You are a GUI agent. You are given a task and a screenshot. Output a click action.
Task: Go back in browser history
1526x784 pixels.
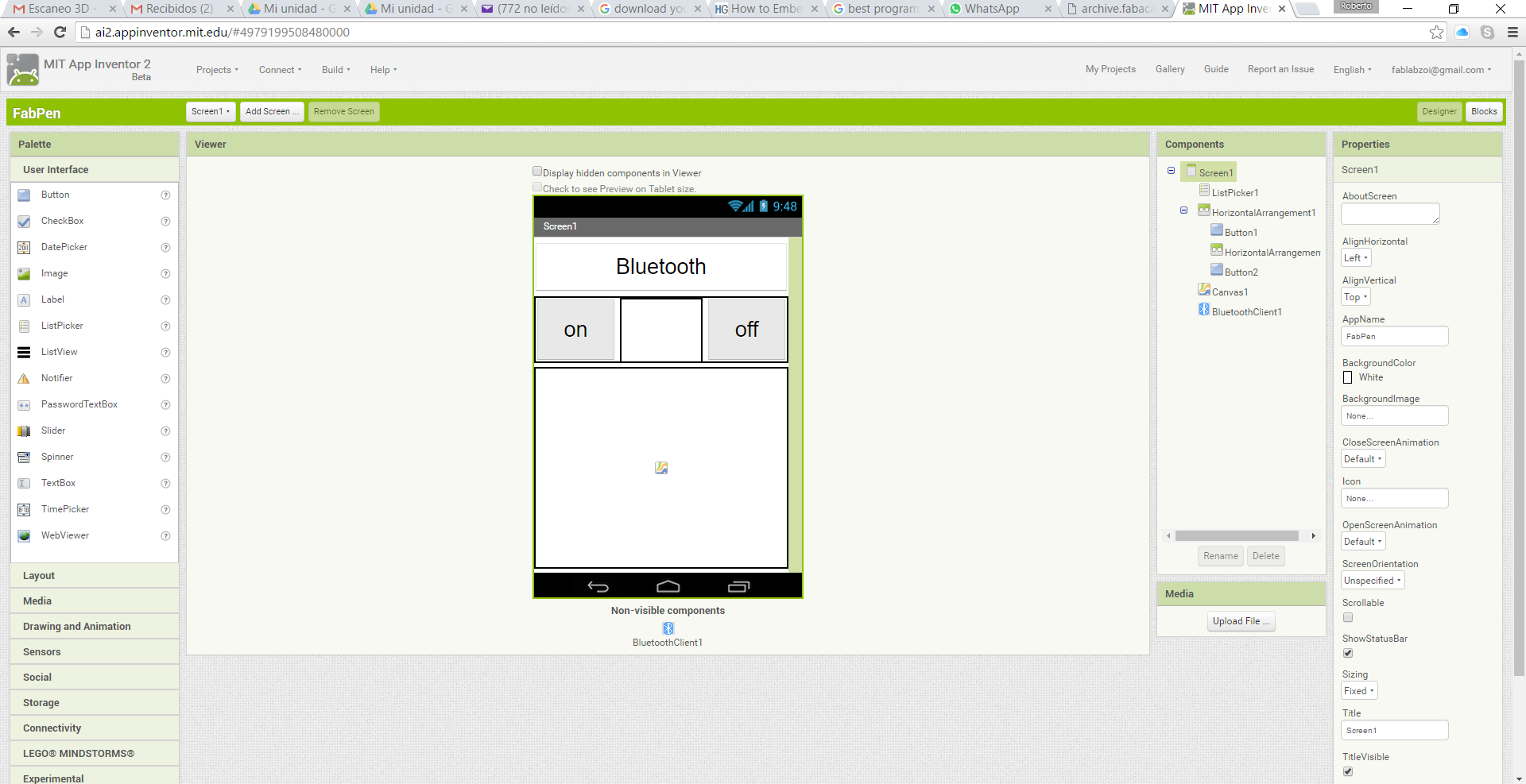pos(14,32)
